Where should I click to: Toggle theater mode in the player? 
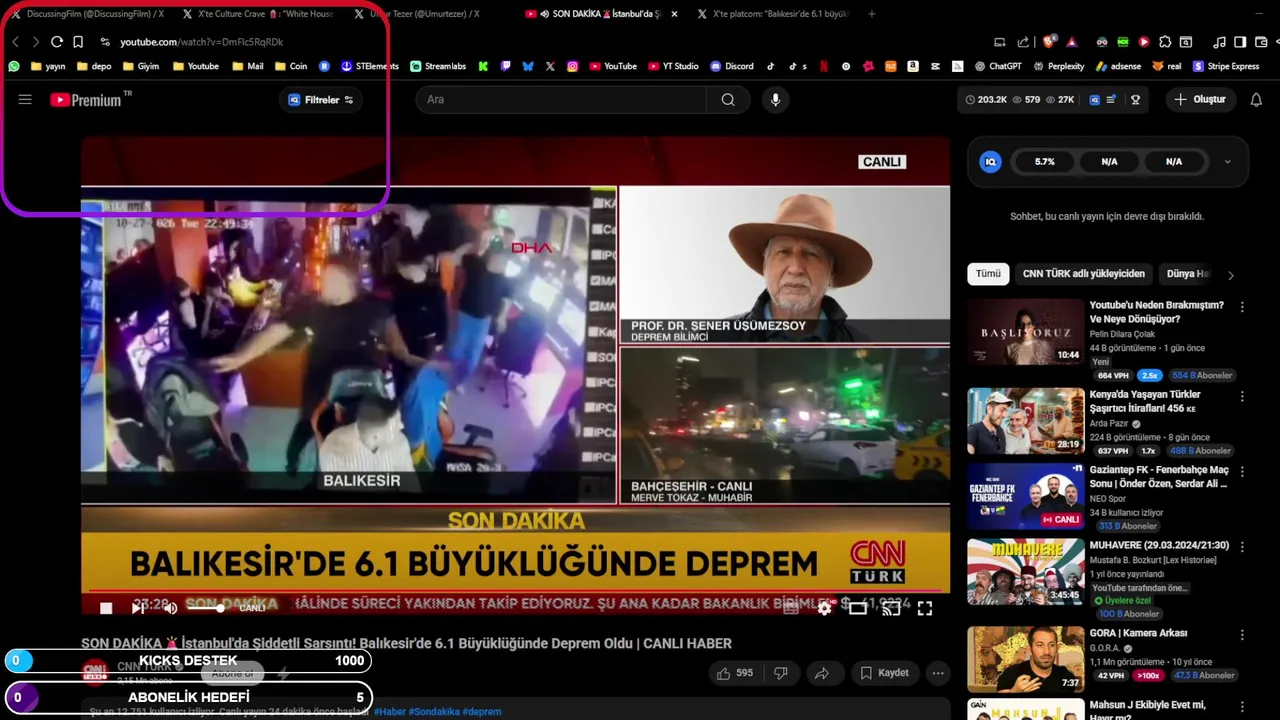coord(858,608)
